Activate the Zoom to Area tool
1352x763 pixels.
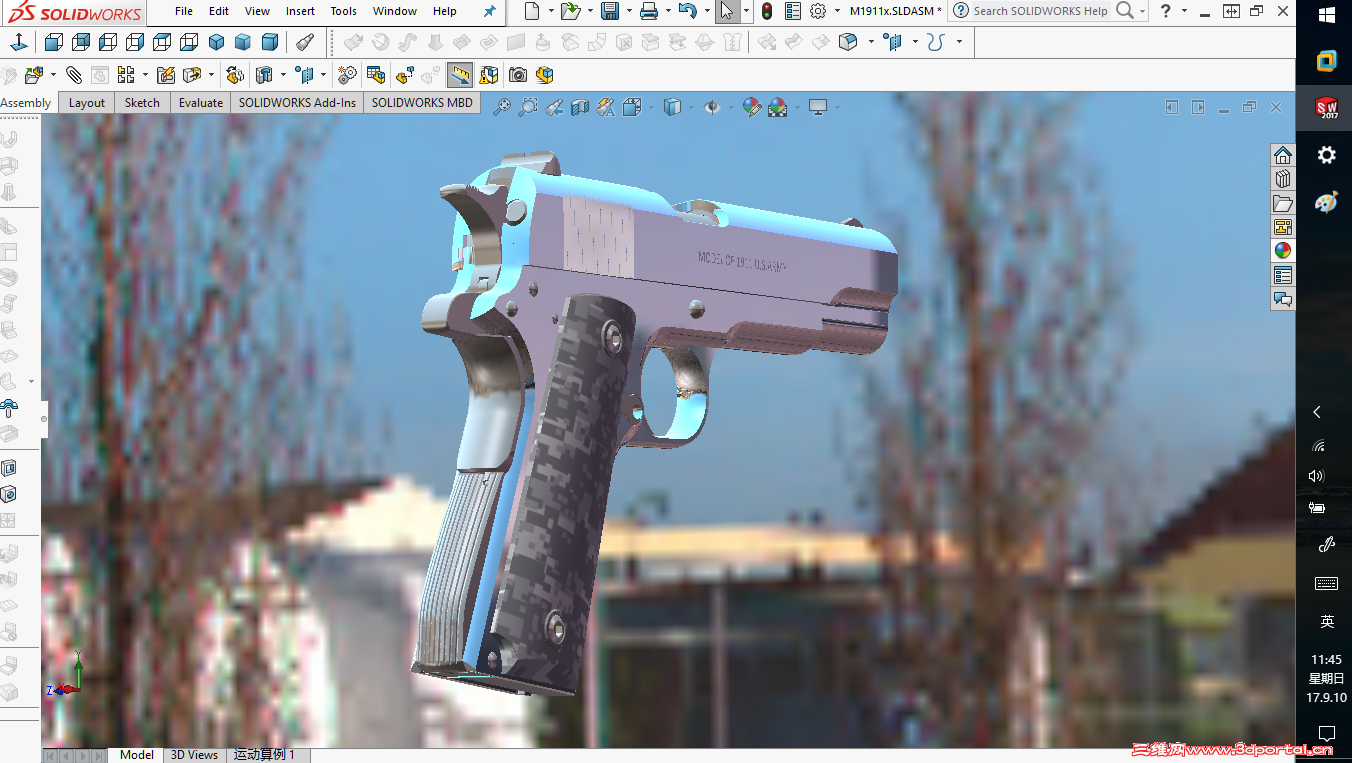(x=528, y=107)
